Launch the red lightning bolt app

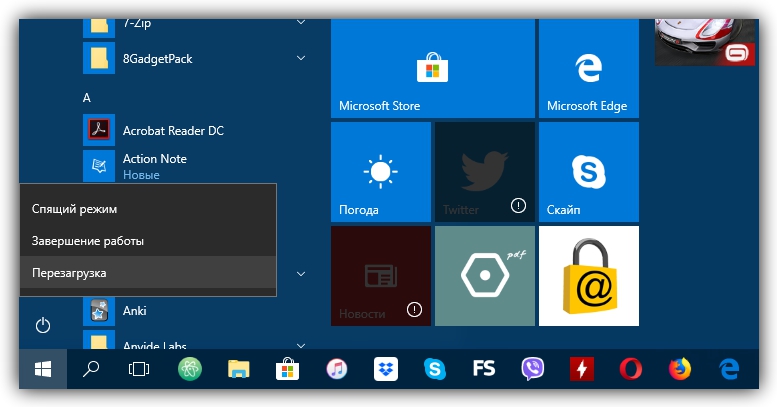(x=582, y=369)
